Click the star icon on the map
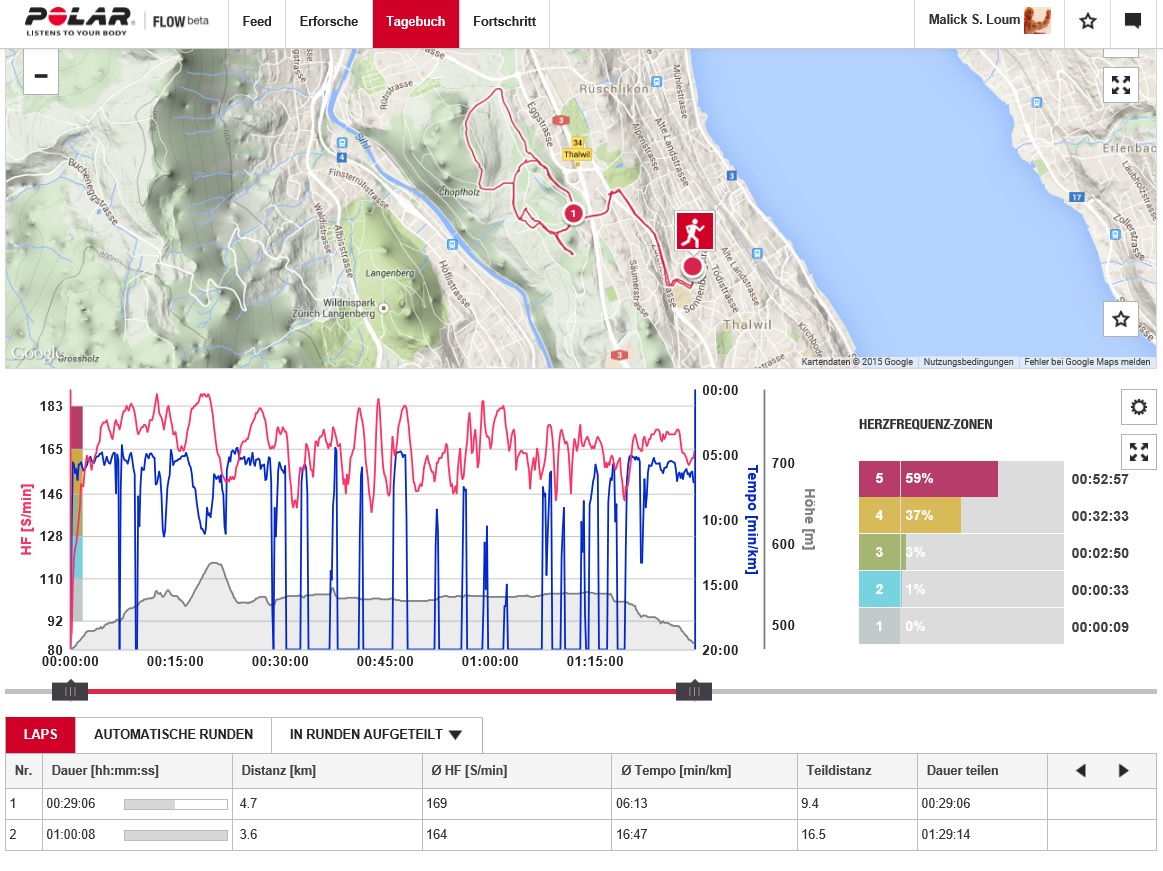Screen dimensions: 1163x871 pos(1120,319)
